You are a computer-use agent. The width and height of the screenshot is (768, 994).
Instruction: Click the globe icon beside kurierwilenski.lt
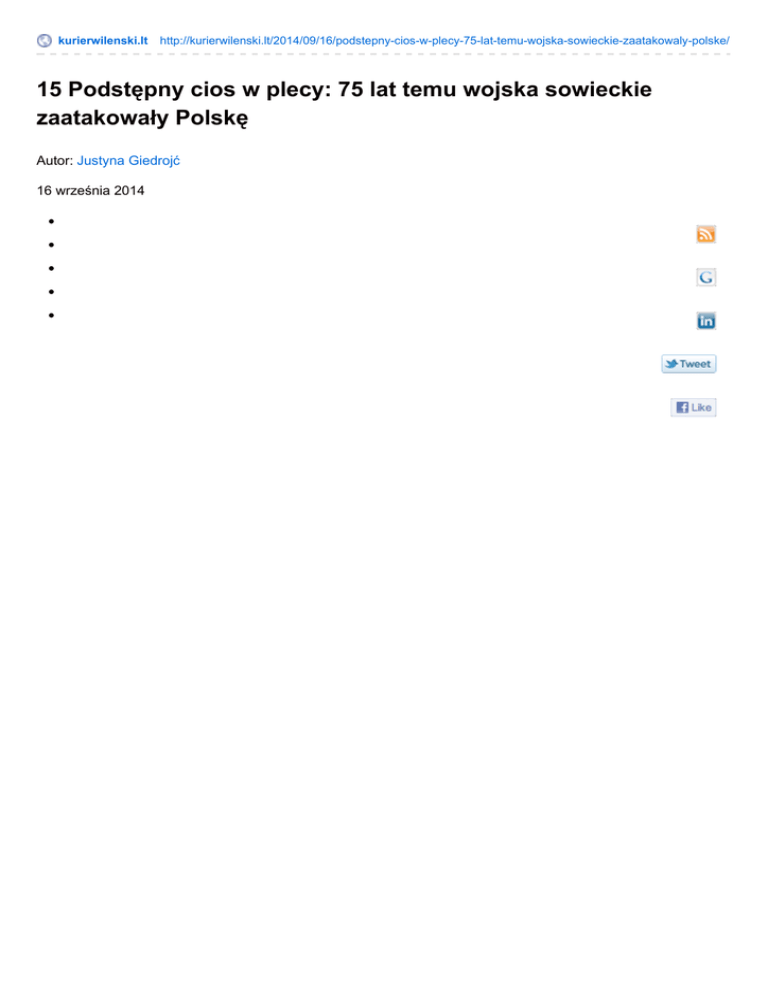44,41
